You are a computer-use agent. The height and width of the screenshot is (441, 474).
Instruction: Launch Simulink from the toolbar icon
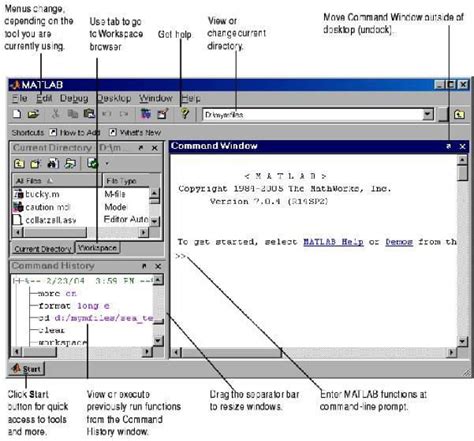click(x=146, y=114)
